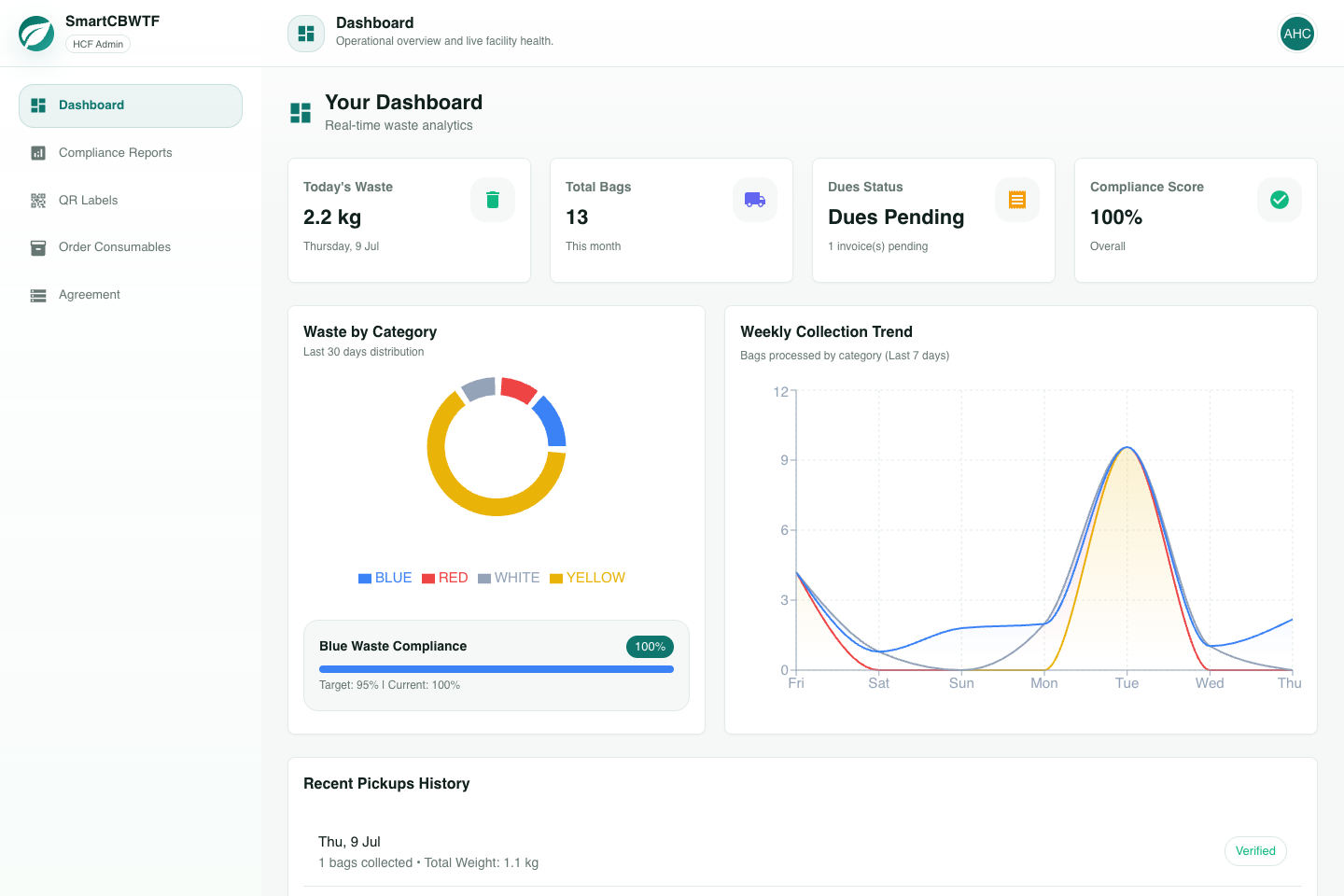The image size is (1344, 896).
Task: Open the AHC user avatar
Action: (x=1297, y=34)
